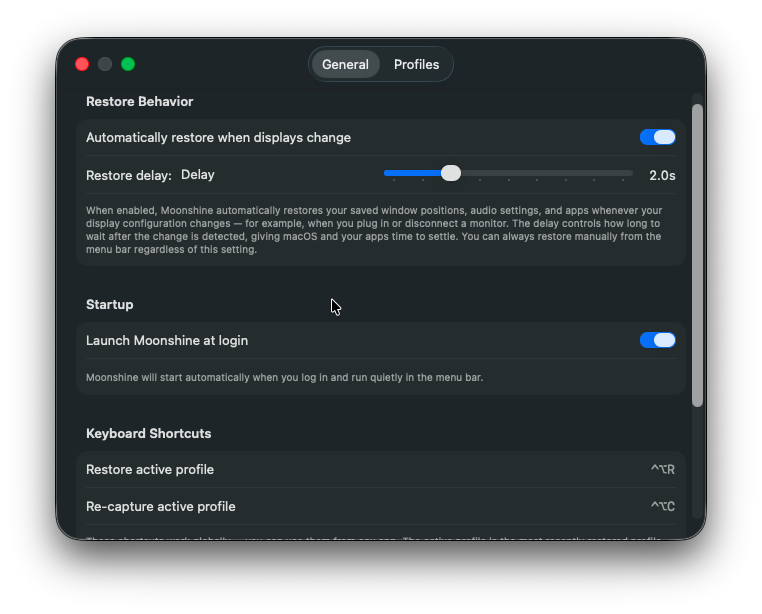
Task: Click the Startup section heading
Action: coord(109,304)
